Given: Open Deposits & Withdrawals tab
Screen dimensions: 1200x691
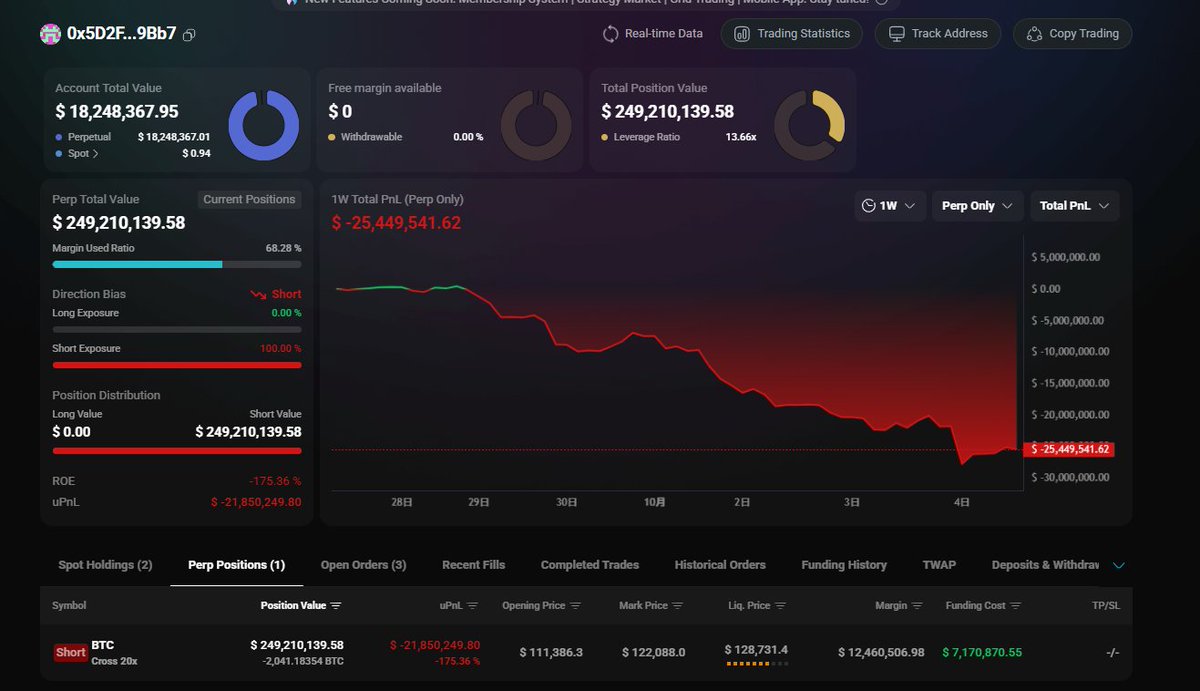Looking at the screenshot, I should (1045, 565).
